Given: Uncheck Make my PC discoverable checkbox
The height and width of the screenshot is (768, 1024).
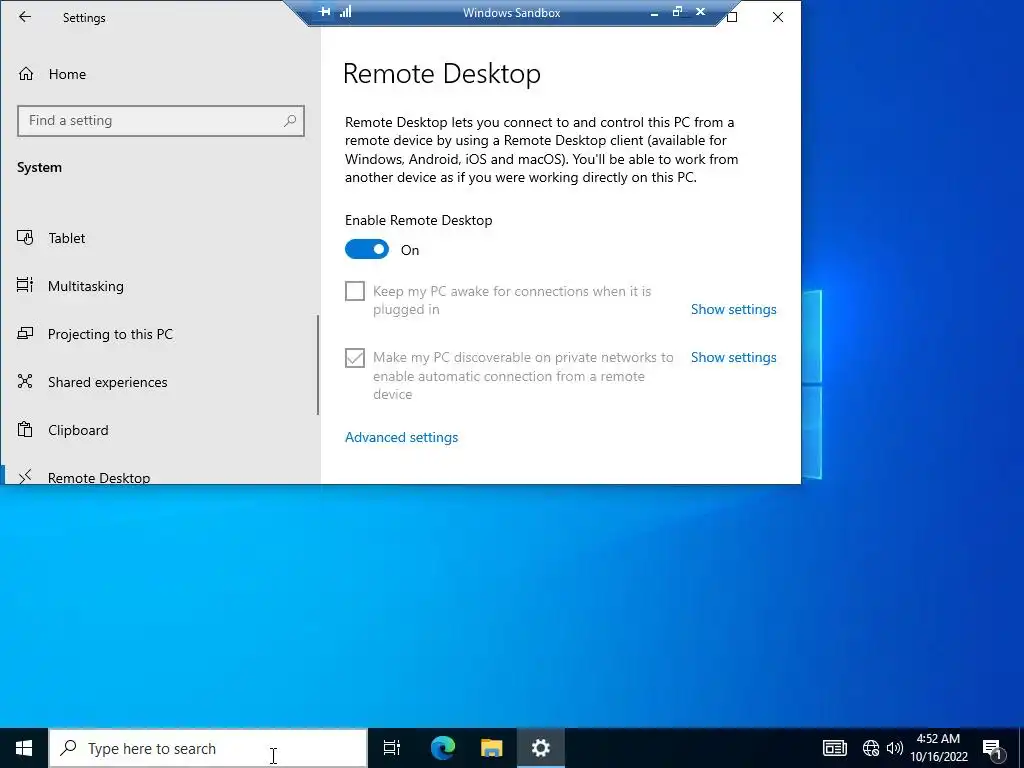Looking at the screenshot, I should coord(355,357).
